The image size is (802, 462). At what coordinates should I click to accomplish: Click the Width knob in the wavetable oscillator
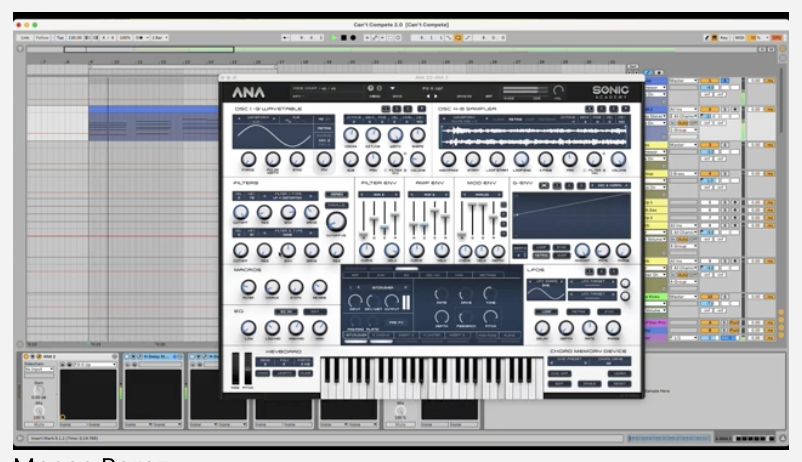coord(395,135)
